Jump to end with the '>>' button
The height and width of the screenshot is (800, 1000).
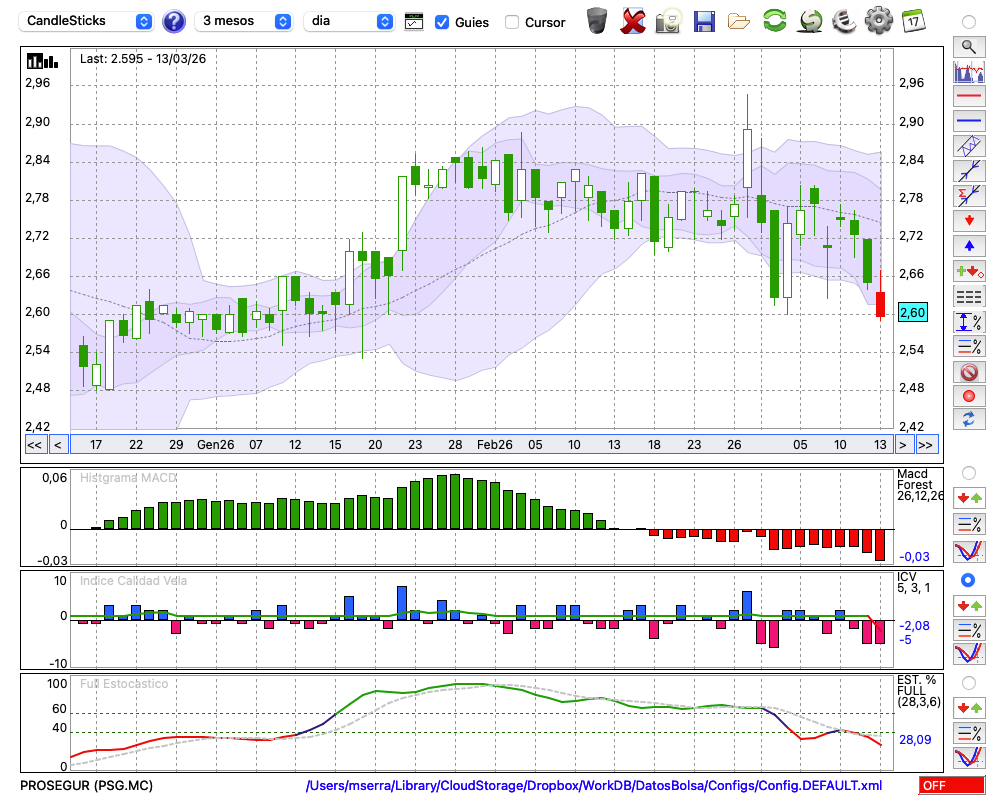point(926,445)
